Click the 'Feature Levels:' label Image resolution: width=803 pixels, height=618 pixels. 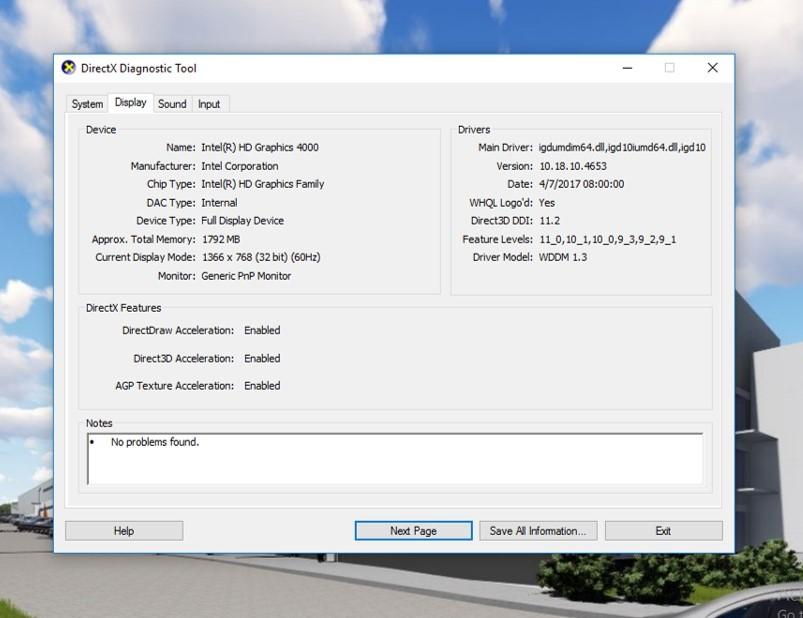click(497, 239)
